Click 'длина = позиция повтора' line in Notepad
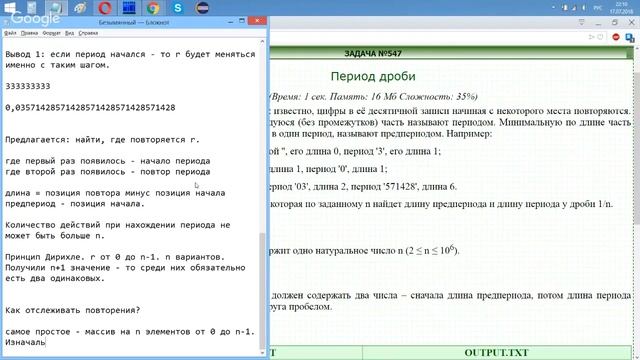Viewport: 640px width, 360px height. click(x=115, y=193)
